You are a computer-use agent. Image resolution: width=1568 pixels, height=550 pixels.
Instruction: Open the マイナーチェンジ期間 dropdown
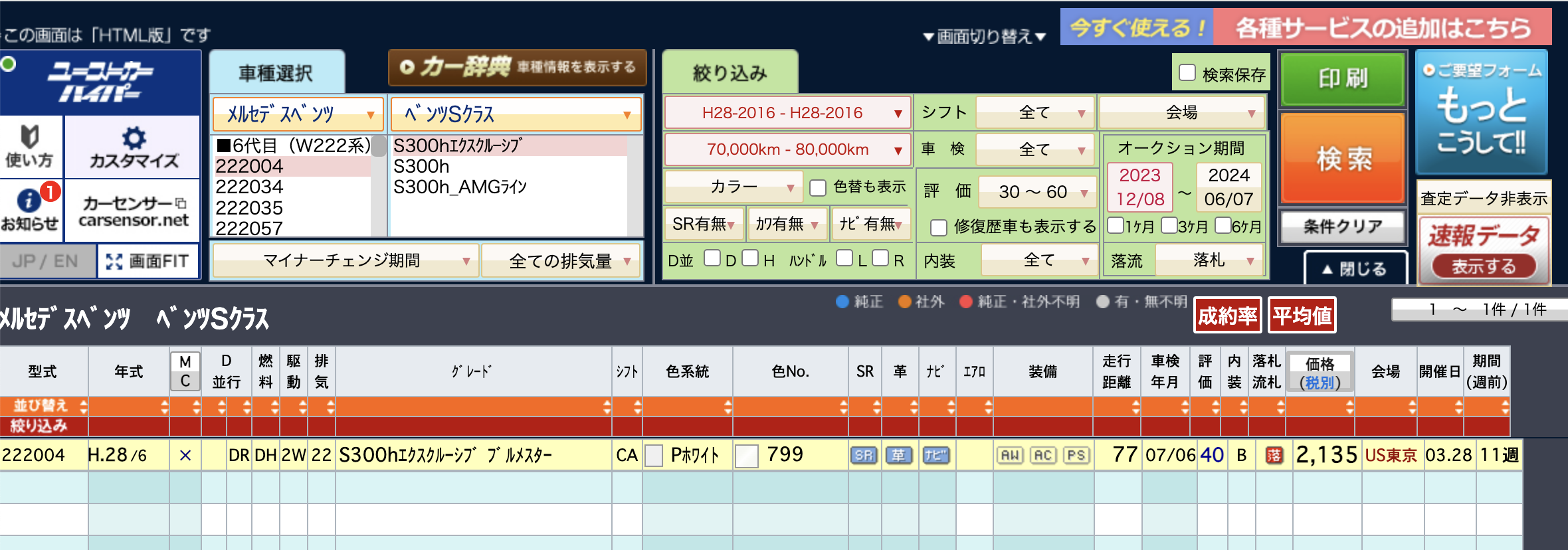[x=345, y=260]
